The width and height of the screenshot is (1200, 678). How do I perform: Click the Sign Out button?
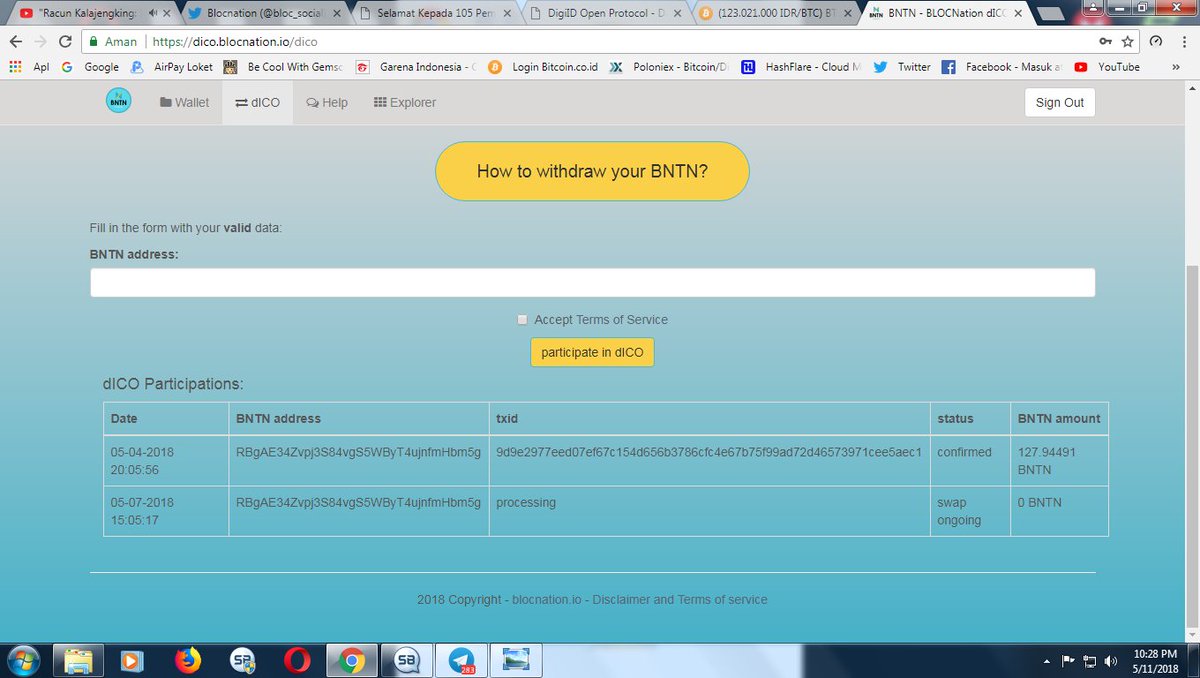click(x=1060, y=103)
